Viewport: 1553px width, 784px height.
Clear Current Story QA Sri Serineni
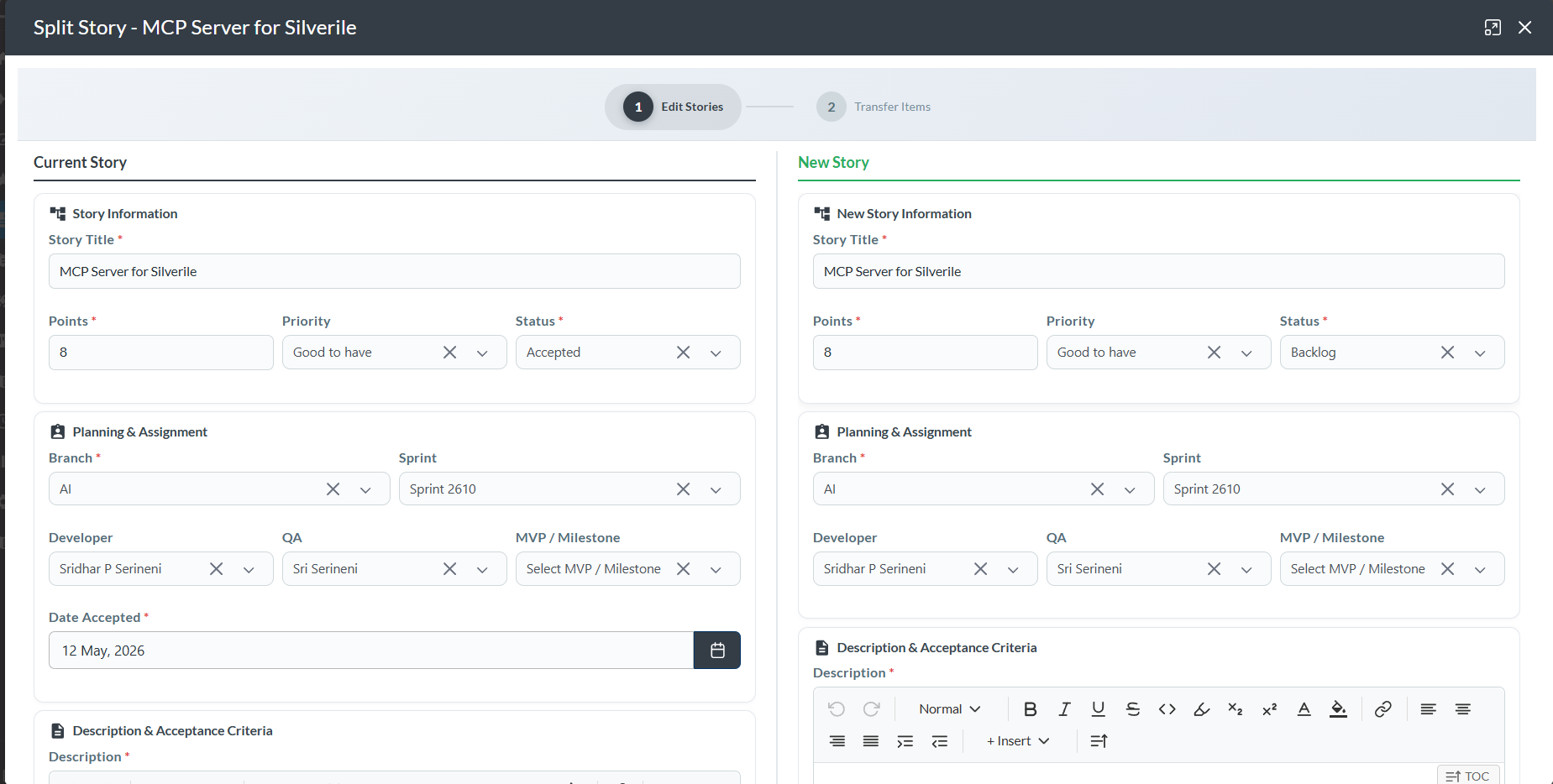(450, 569)
